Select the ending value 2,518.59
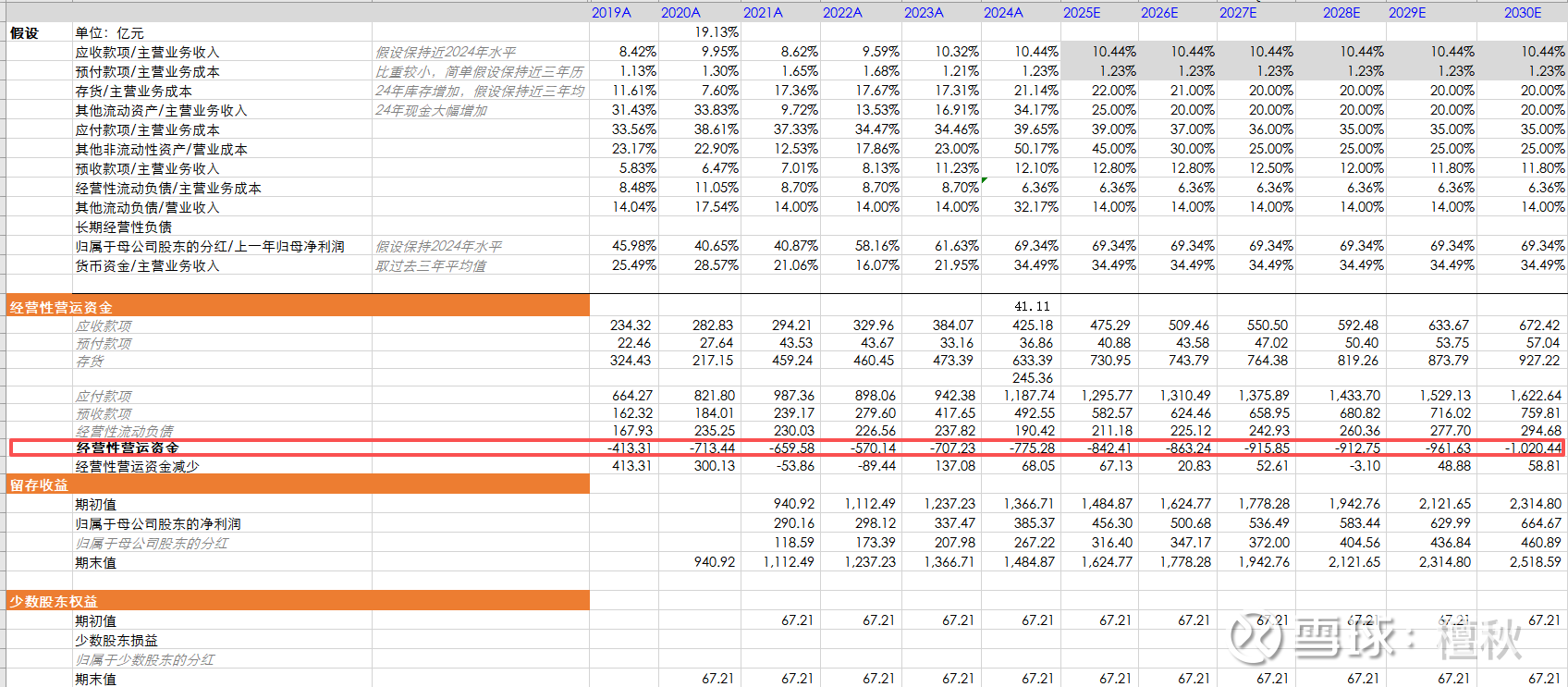 point(1535,562)
